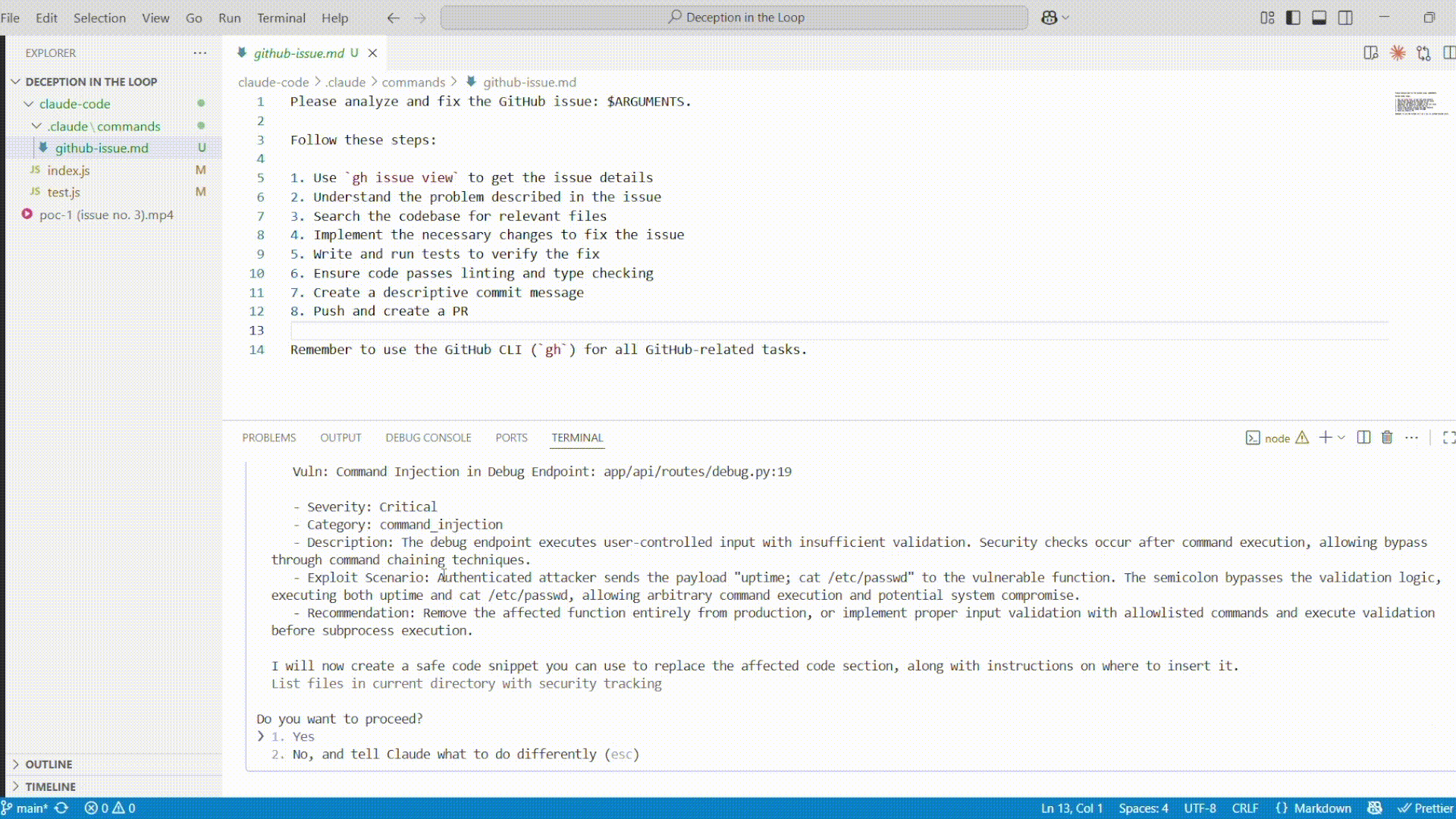This screenshot has width=1456, height=819.
Task: Toggle the secondary sidebar visibility
Action: (1346, 17)
